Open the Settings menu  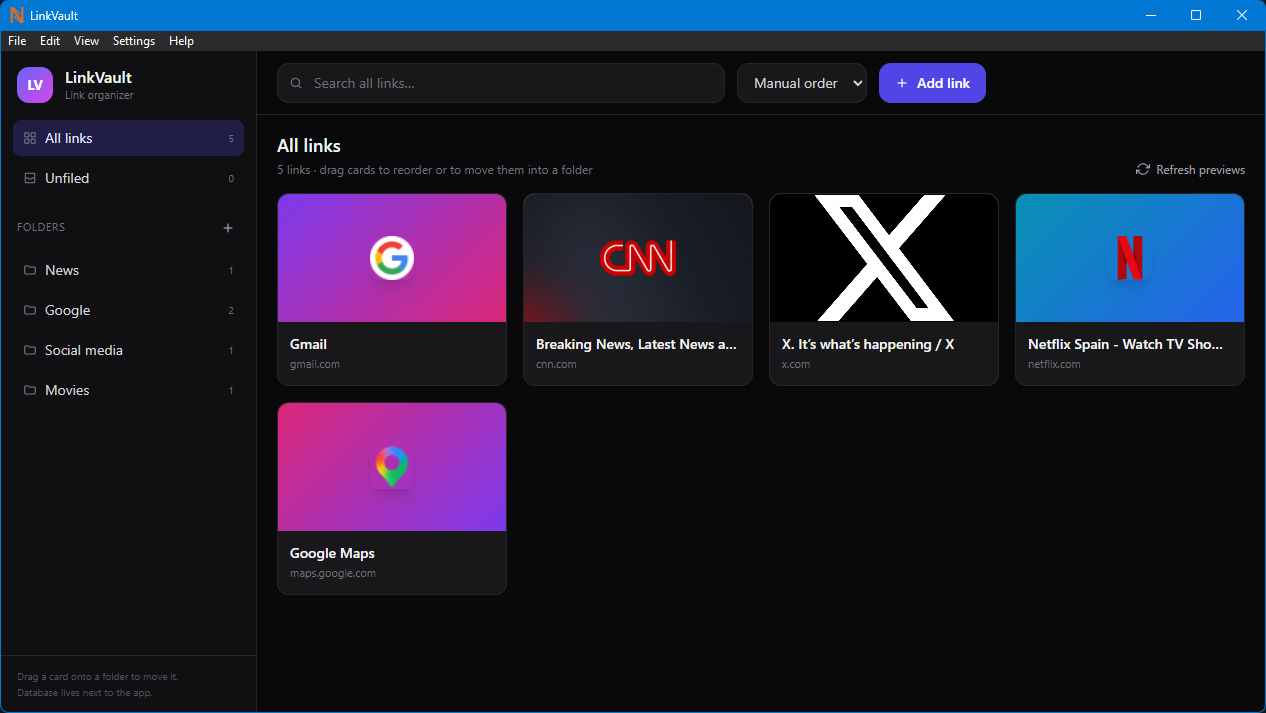(134, 41)
